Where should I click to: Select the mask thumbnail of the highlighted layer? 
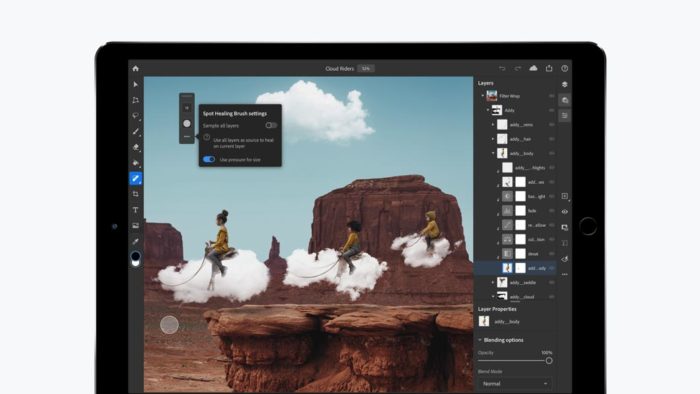[521, 268]
